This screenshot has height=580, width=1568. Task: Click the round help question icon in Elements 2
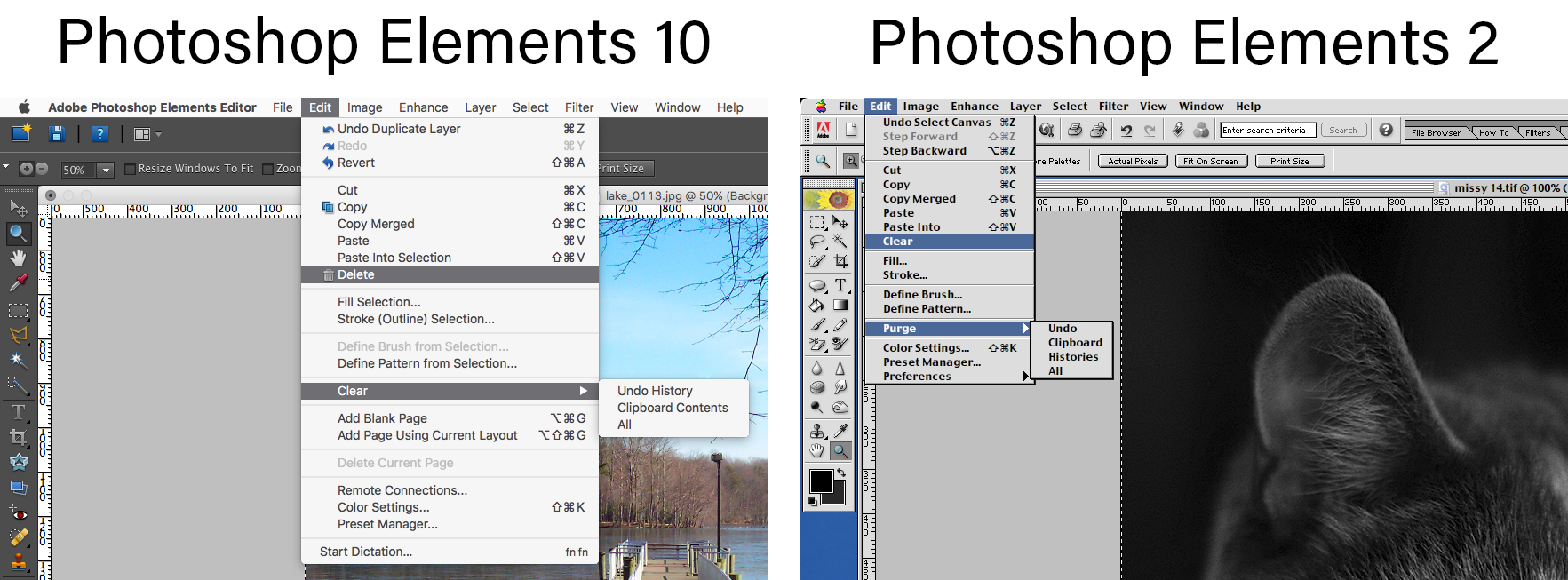[x=1386, y=130]
